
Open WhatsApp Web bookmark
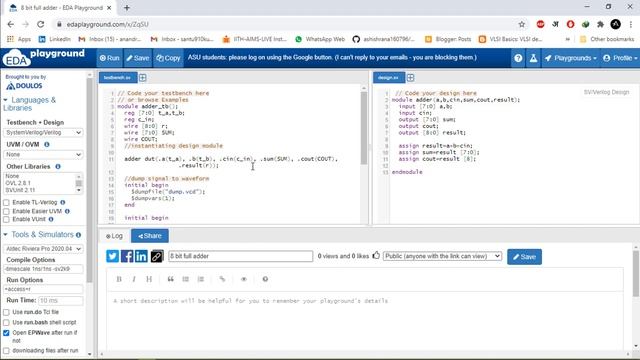pos(320,39)
